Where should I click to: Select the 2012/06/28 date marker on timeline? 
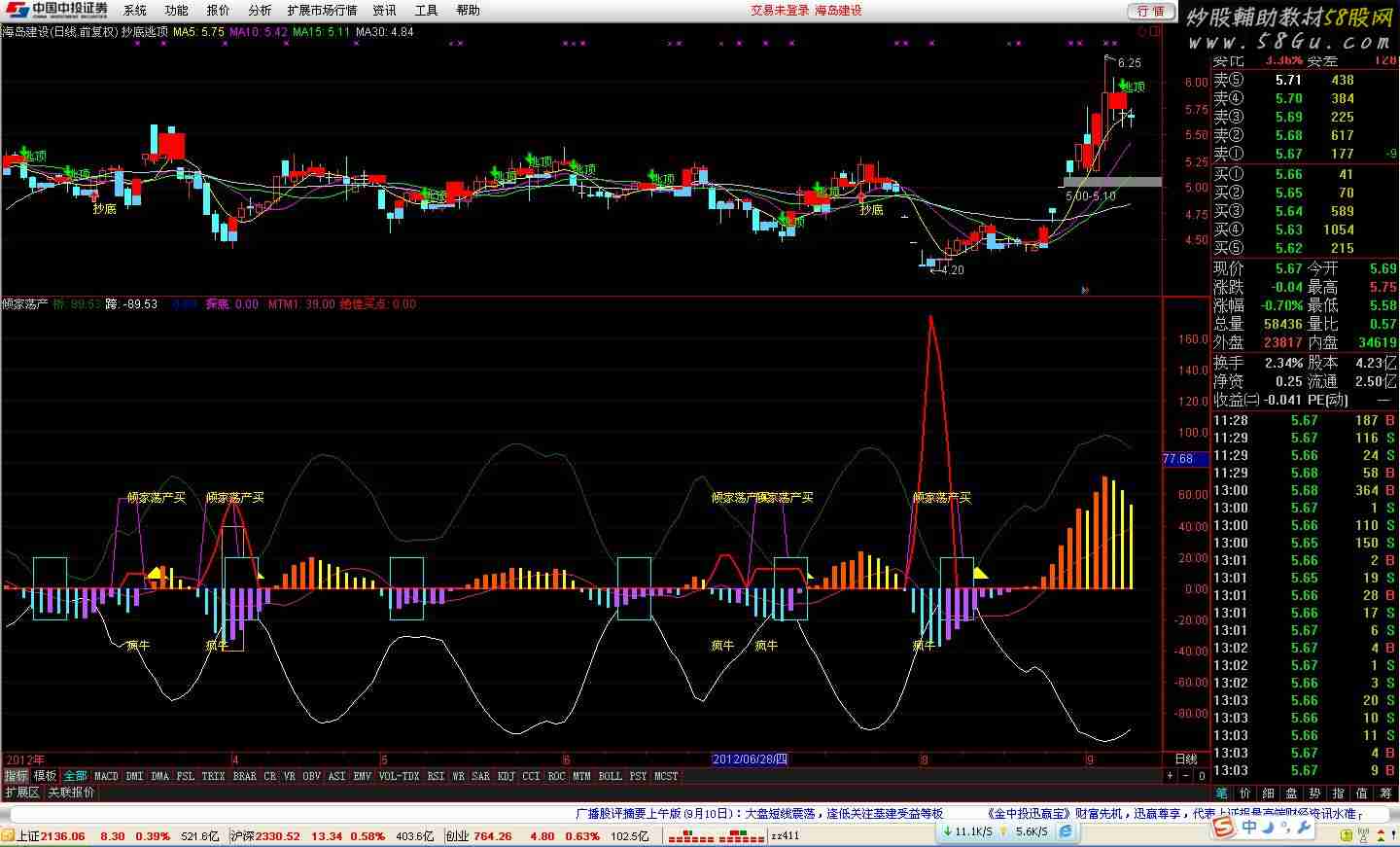tap(750, 759)
